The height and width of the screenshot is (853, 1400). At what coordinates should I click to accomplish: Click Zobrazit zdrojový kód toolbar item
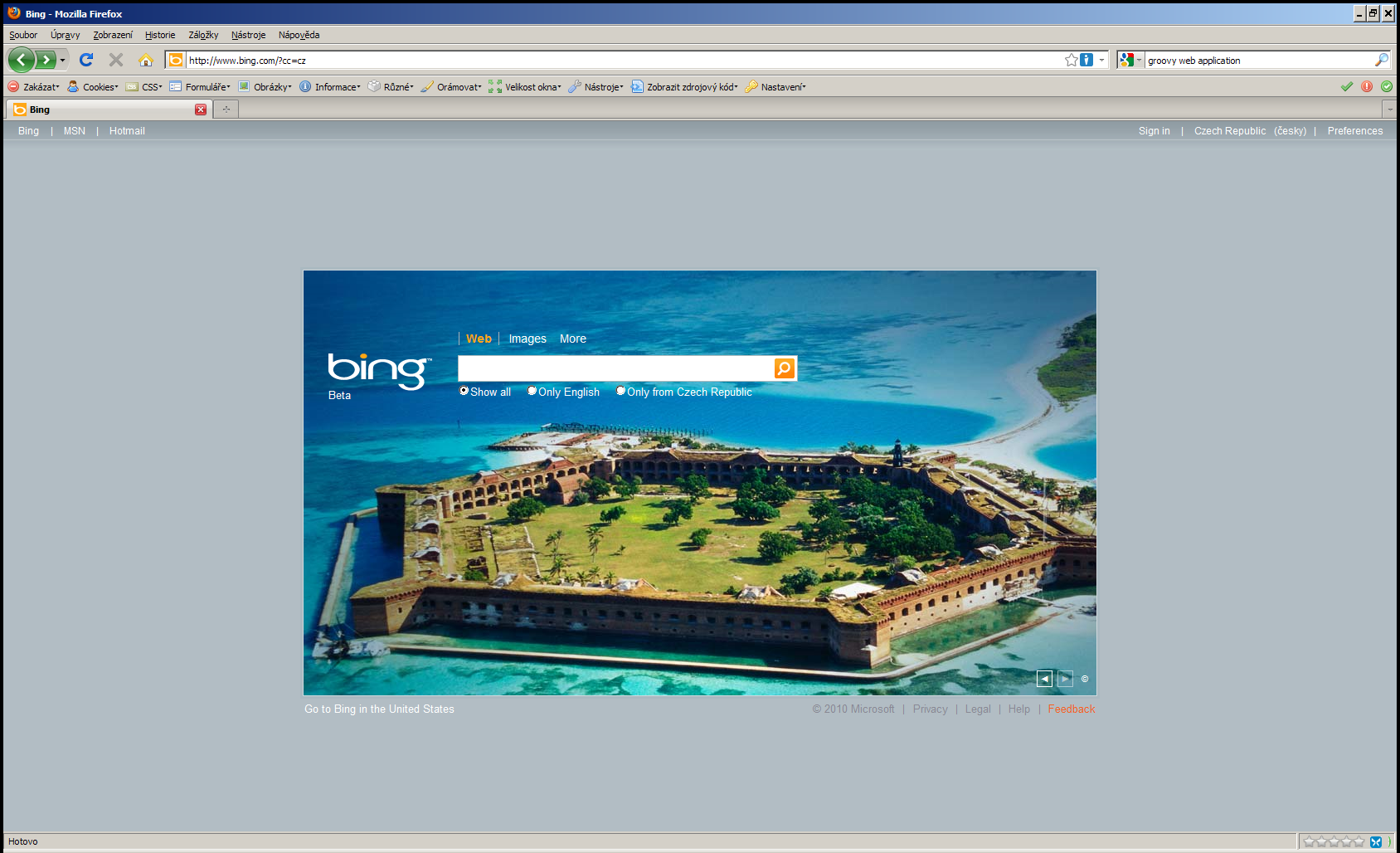[x=685, y=86]
